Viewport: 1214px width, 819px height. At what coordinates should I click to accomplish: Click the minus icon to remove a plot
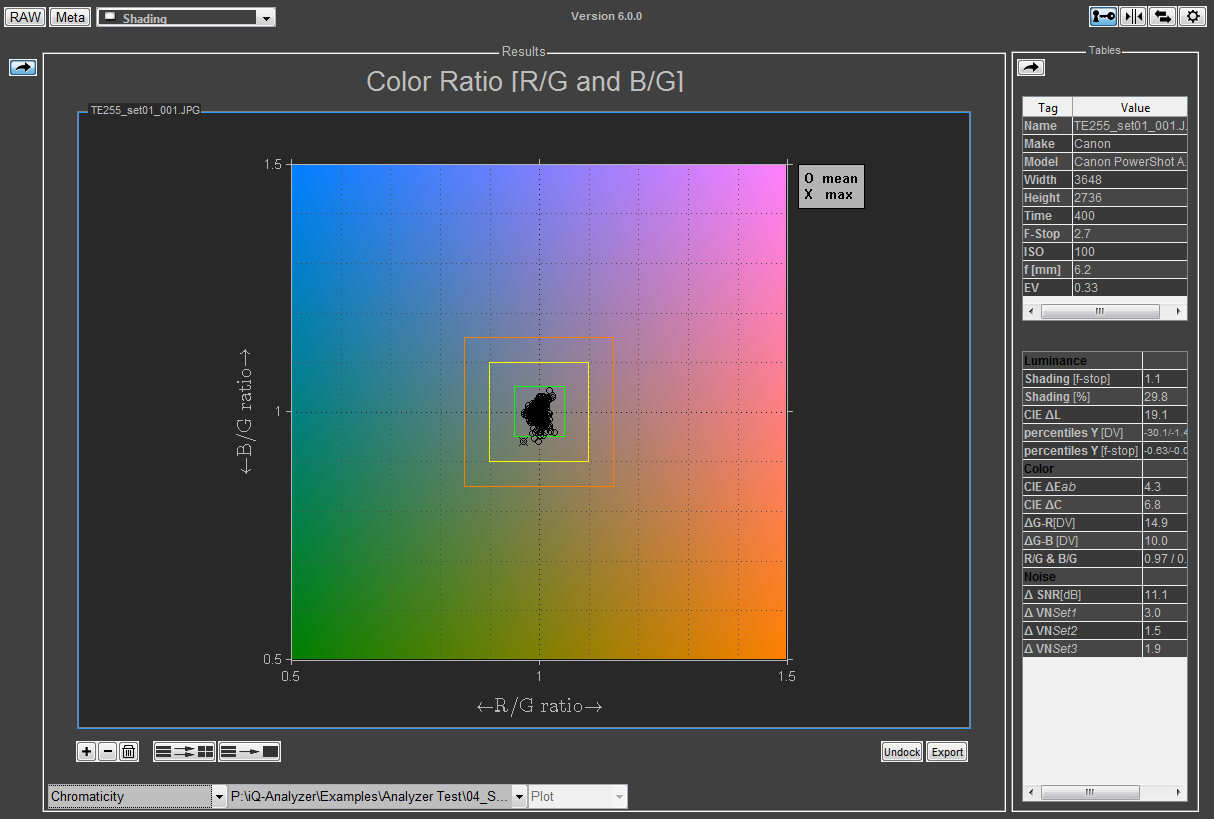pyautogui.click(x=108, y=752)
